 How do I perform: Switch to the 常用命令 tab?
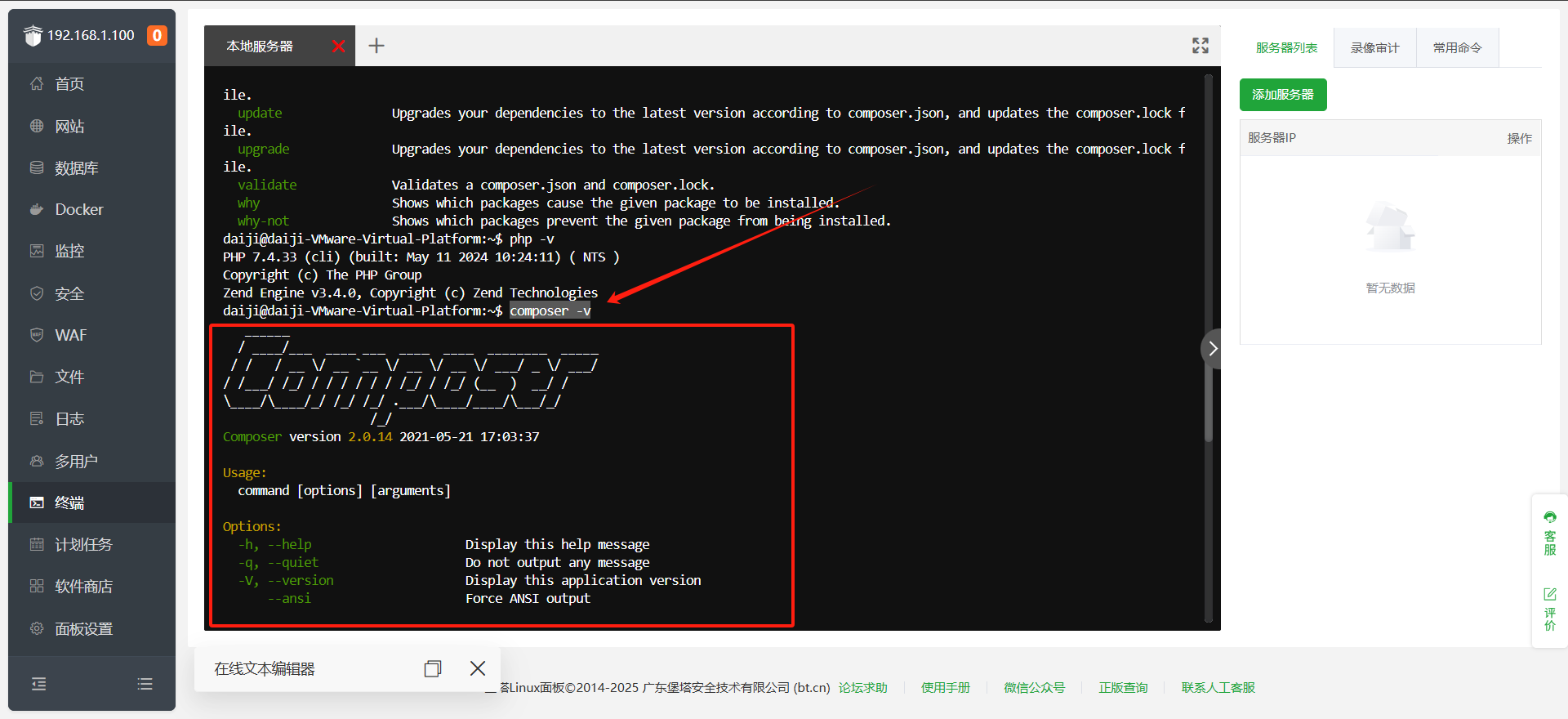[1458, 47]
